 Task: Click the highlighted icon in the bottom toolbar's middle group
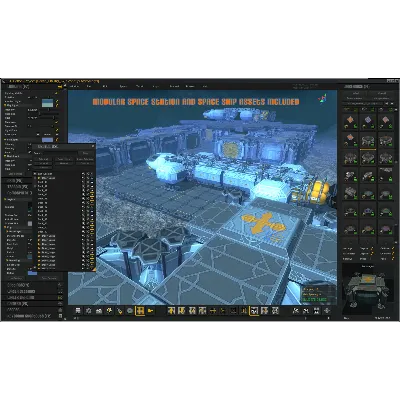254,311
